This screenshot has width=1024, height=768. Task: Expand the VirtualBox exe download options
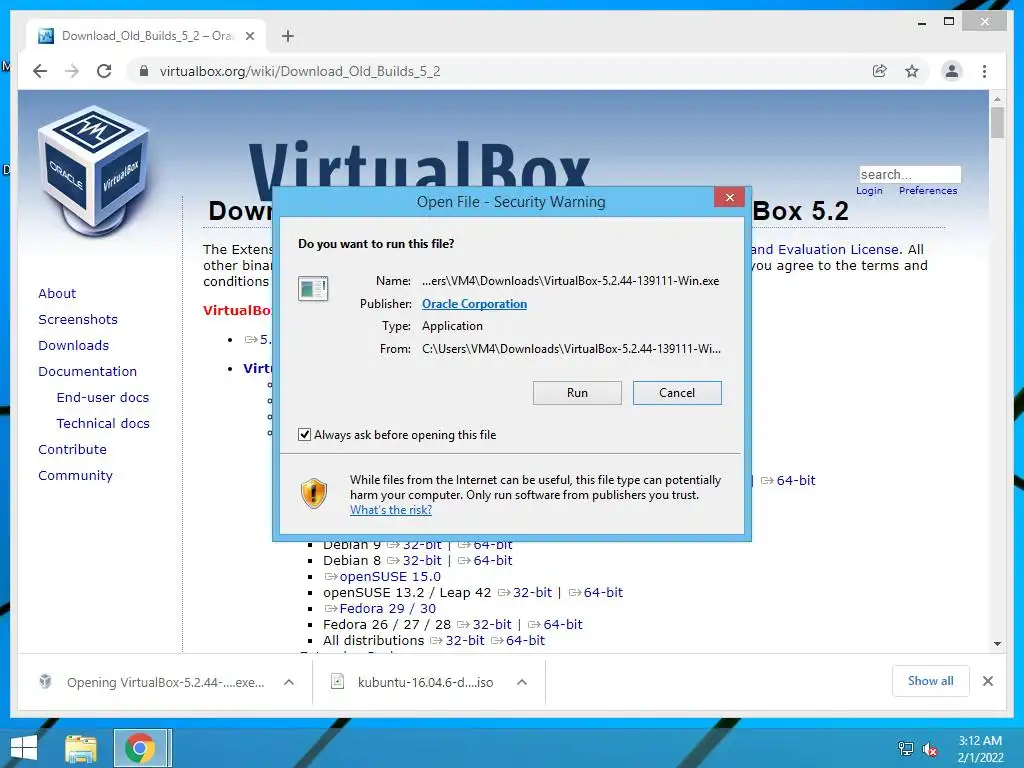[x=289, y=682]
